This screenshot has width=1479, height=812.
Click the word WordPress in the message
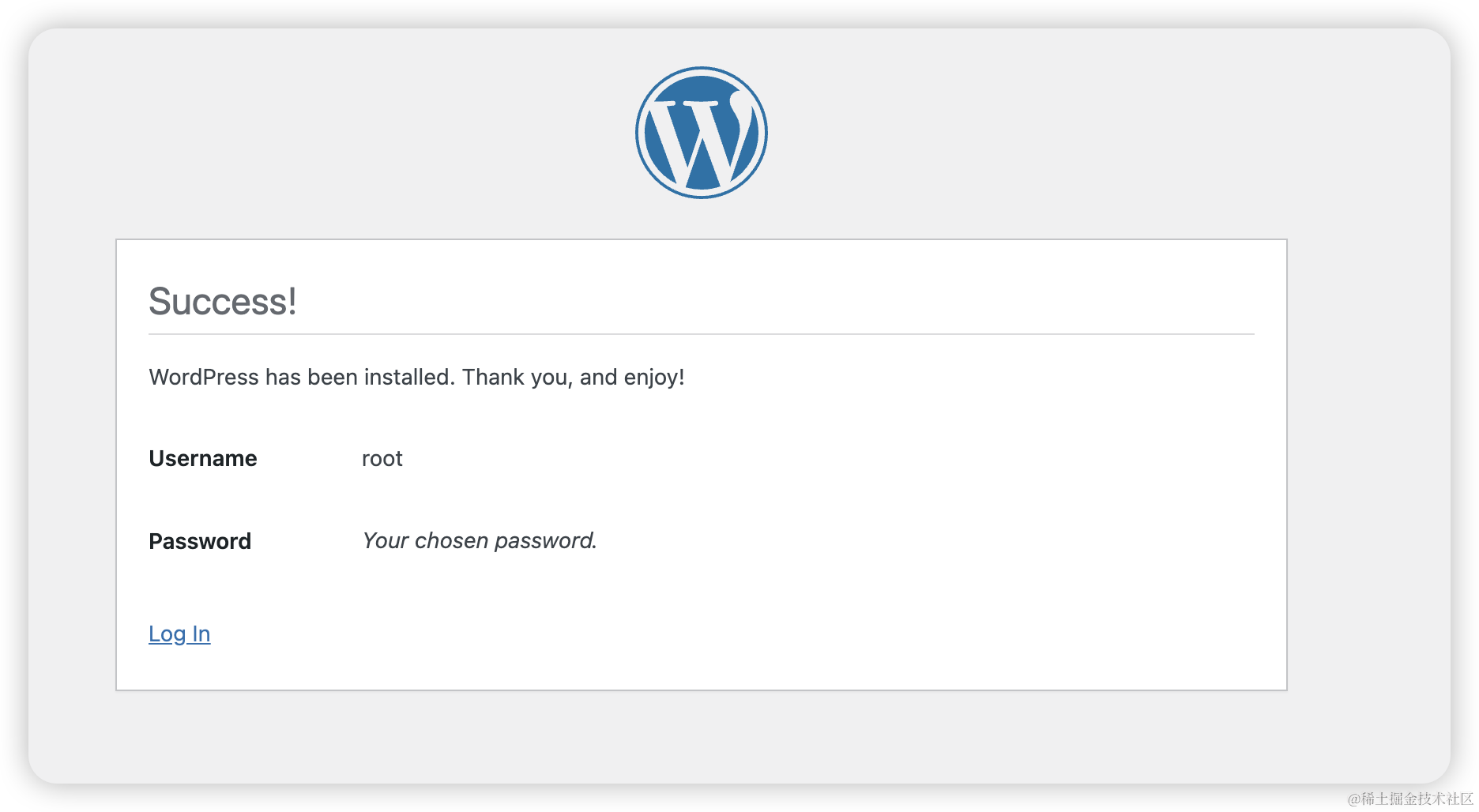tap(204, 378)
